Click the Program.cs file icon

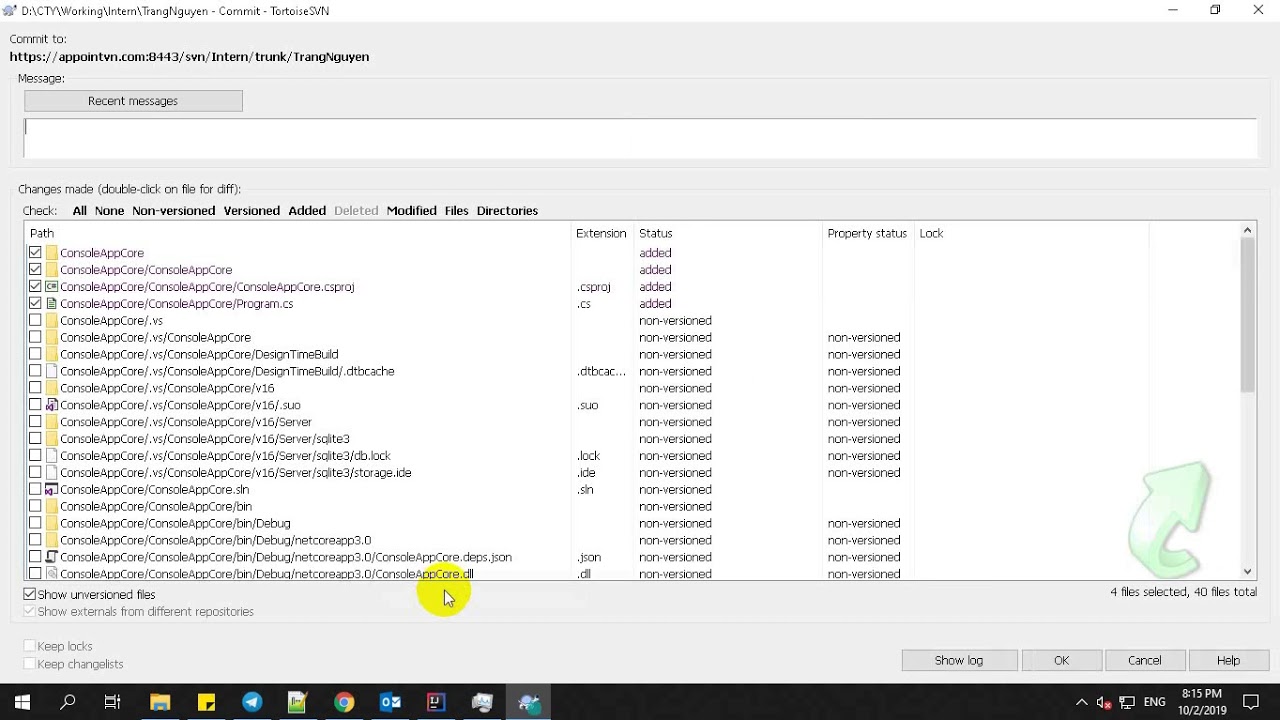point(52,304)
